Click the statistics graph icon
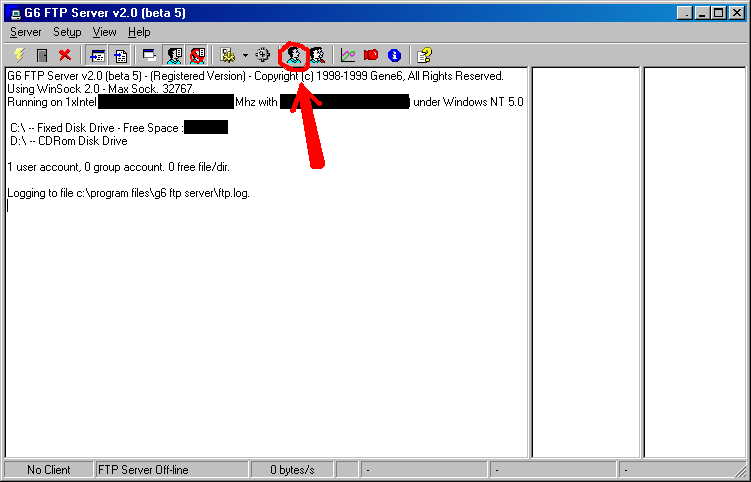The width and height of the screenshot is (751, 482). pos(348,55)
